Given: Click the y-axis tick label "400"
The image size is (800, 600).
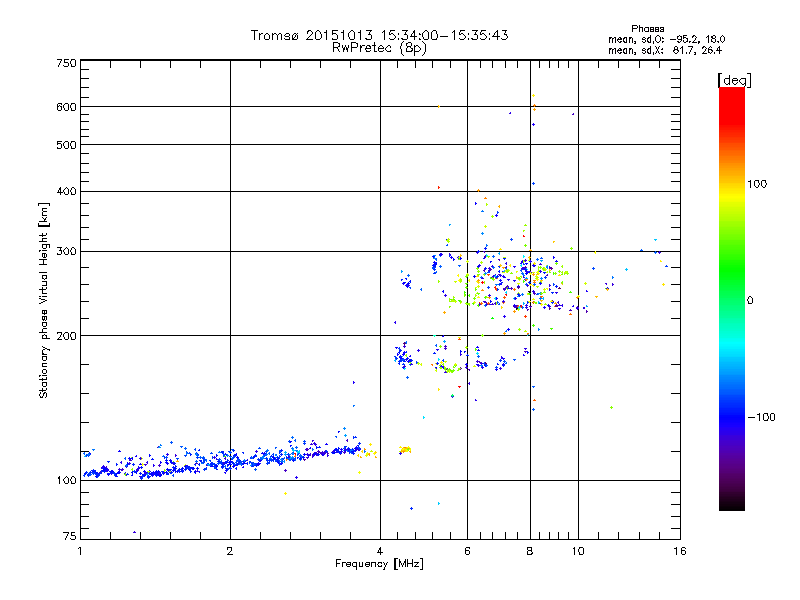Looking at the screenshot, I should coord(66,191).
